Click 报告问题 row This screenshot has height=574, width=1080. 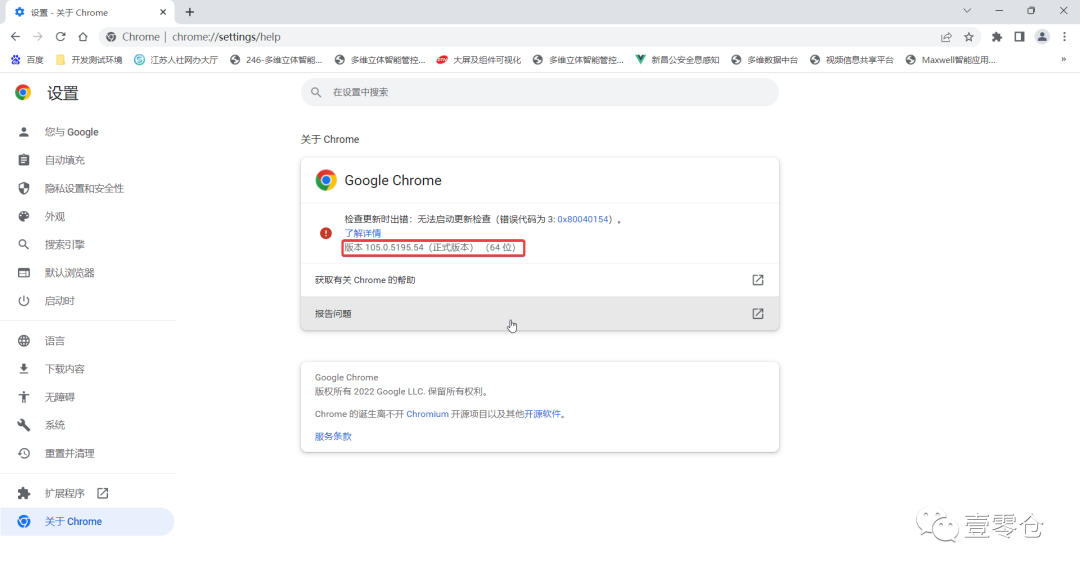539,314
